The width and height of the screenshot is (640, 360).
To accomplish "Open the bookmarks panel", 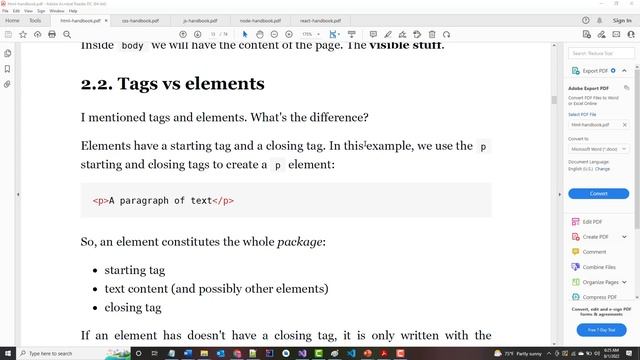I will [x=7, y=69].
